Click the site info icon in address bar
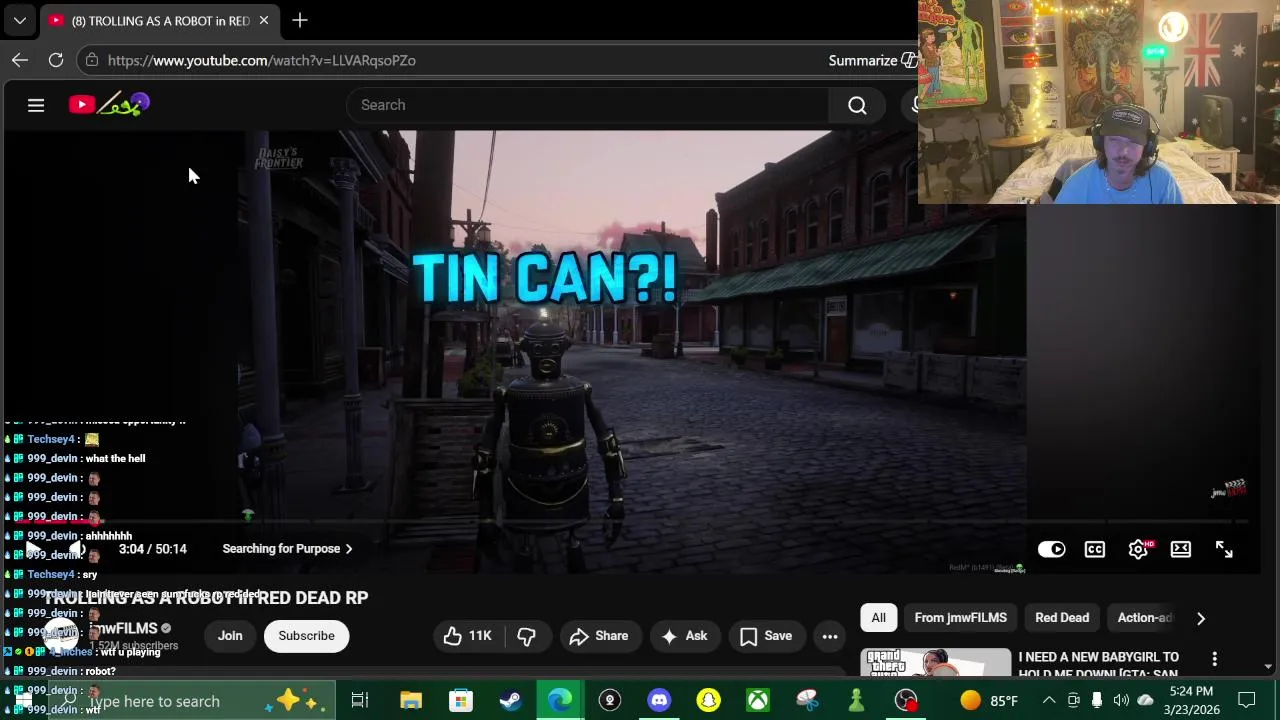The image size is (1280, 720). (92, 60)
